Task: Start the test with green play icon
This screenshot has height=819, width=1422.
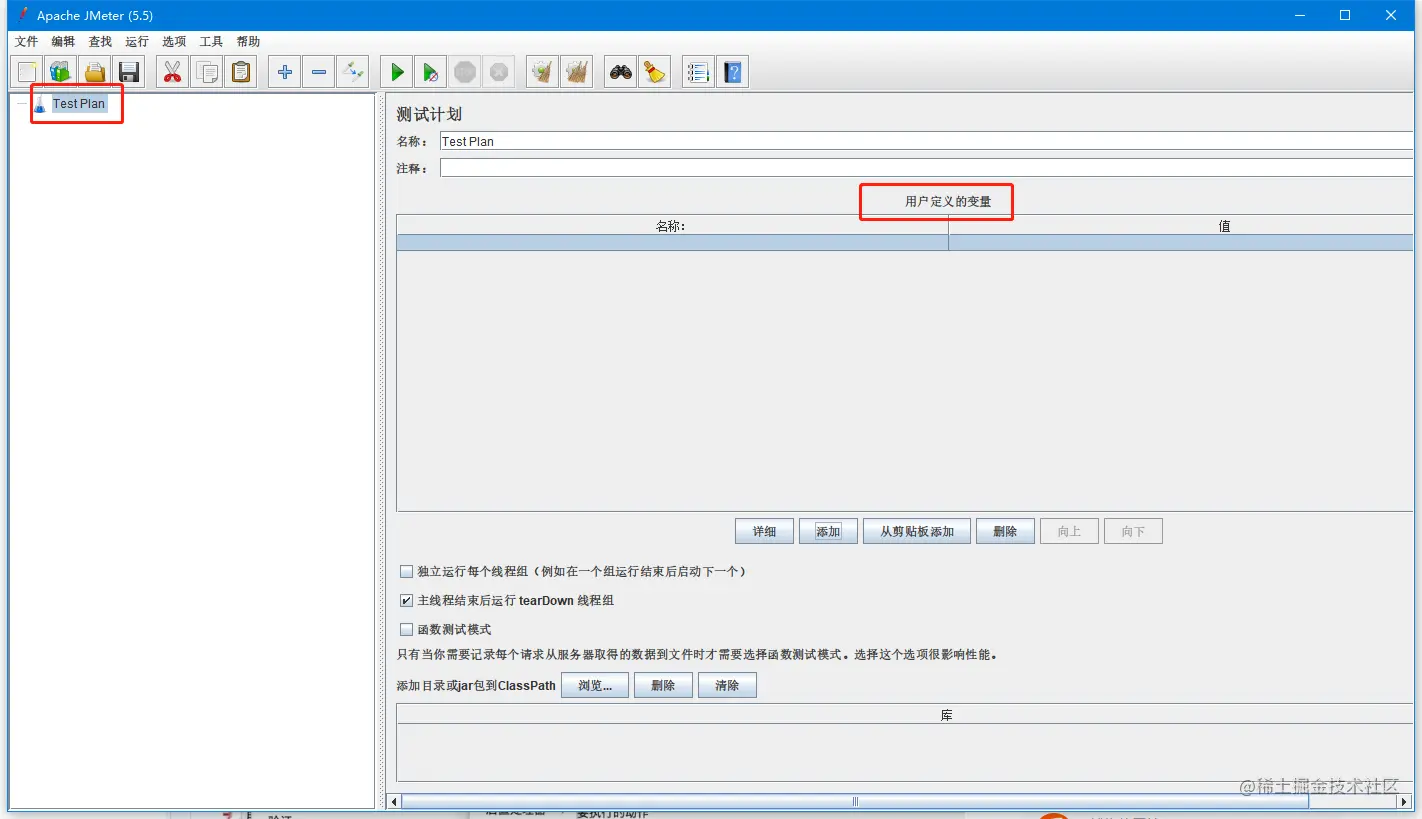Action: coord(397,72)
